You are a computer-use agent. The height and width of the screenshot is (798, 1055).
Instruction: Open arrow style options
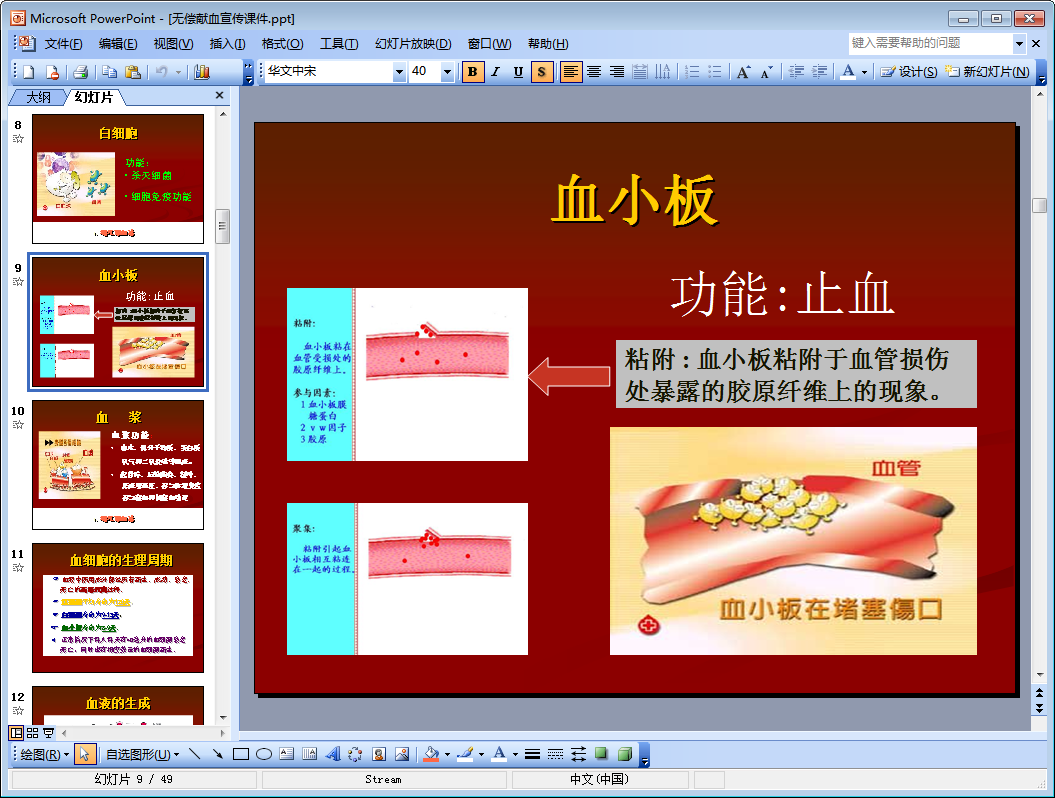(x=579, y=754)
